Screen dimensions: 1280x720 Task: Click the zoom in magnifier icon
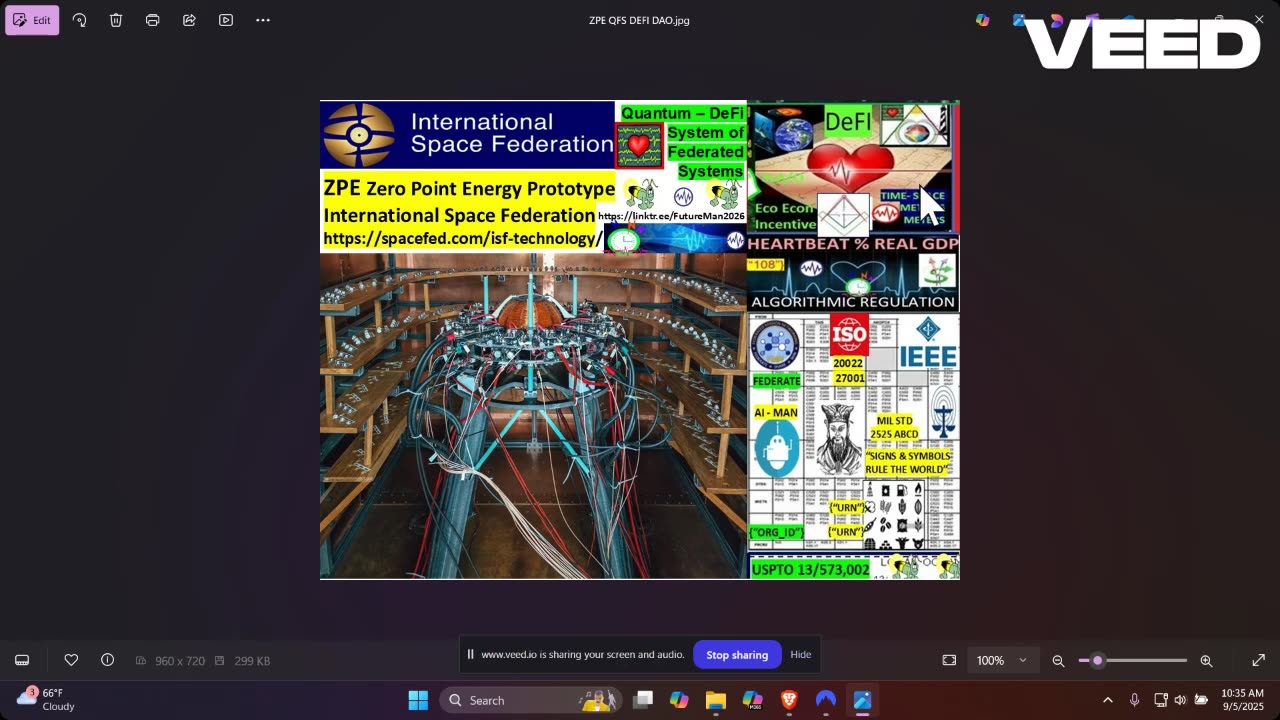tap(1206, 660)
